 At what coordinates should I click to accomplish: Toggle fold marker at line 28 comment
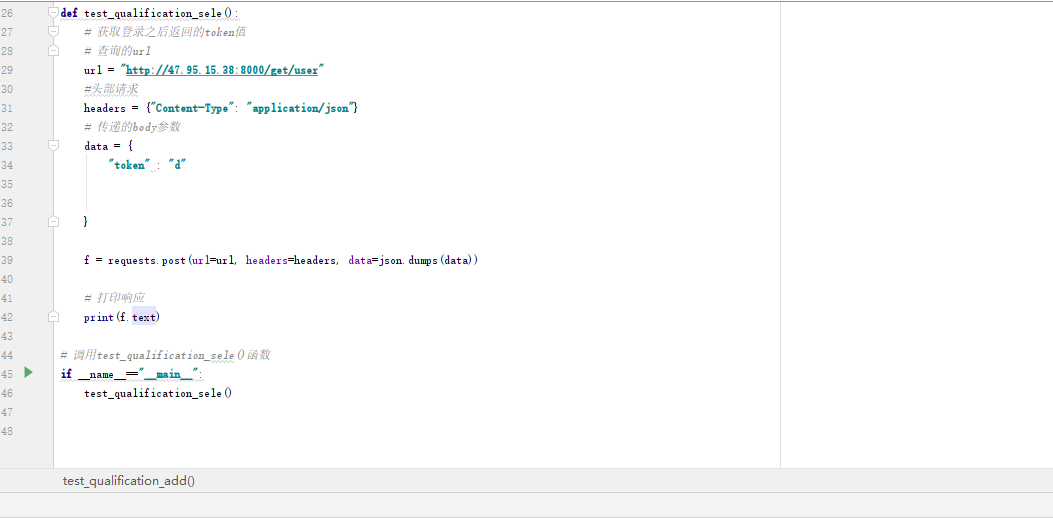click(54, 50)
